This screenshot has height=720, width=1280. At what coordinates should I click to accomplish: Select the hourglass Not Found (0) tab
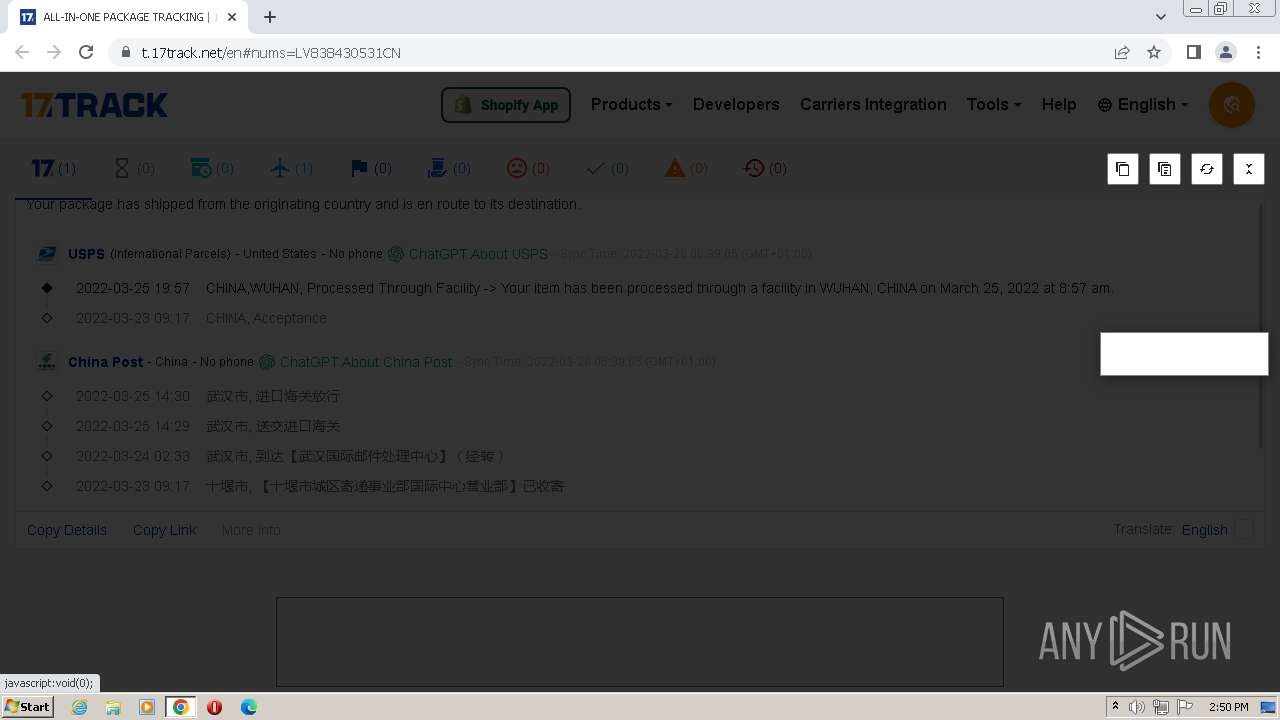coord(133,169)
